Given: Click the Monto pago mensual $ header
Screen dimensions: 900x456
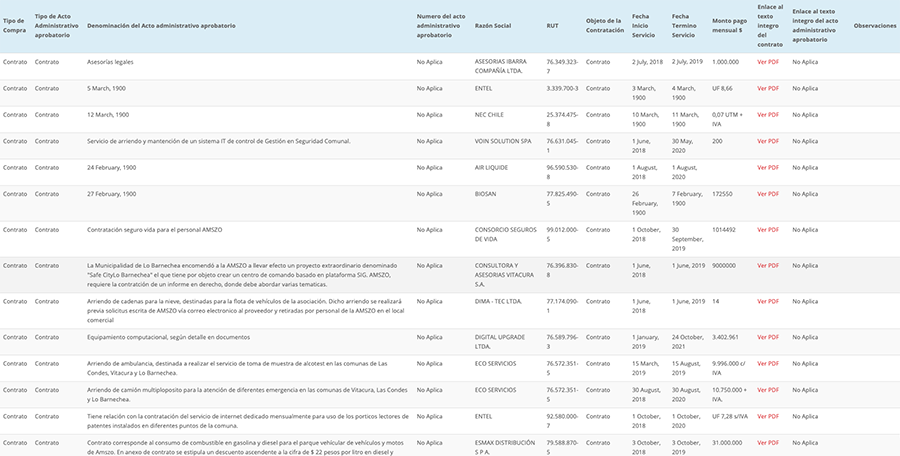Looking at the screenshot, I should (x=730, y=26).
